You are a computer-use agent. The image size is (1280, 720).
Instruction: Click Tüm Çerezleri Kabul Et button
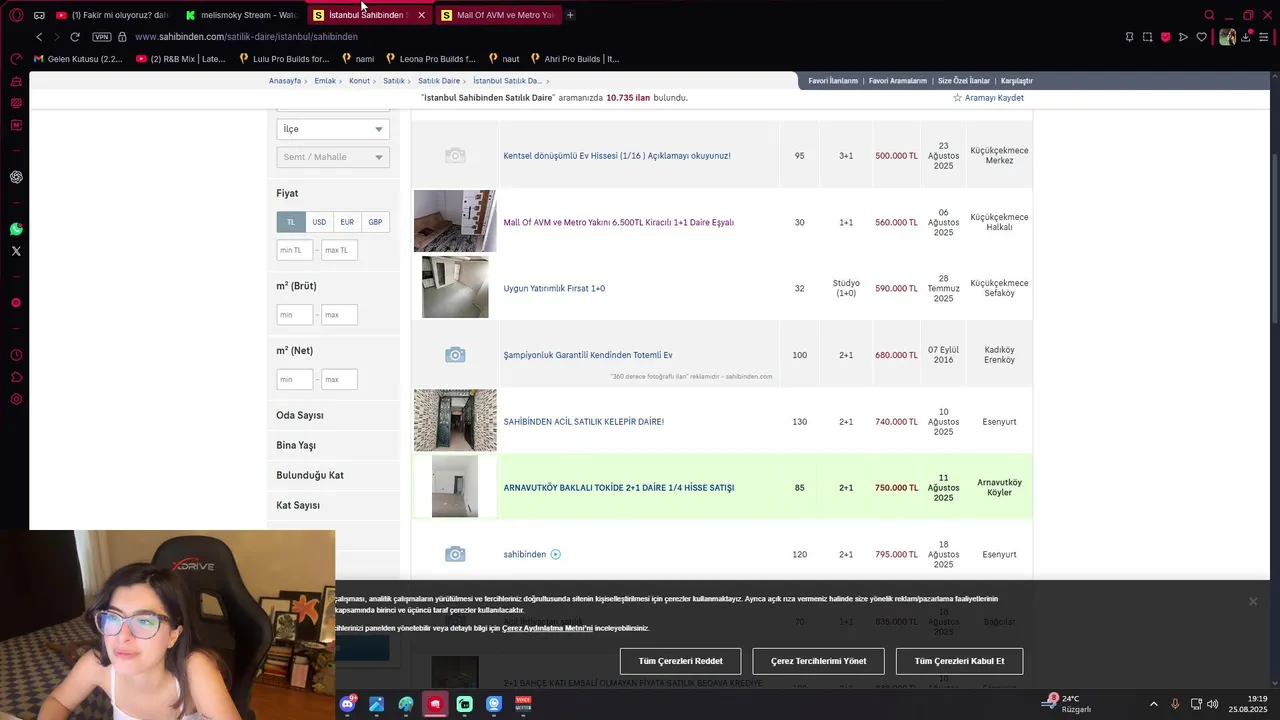click(959, 661)
